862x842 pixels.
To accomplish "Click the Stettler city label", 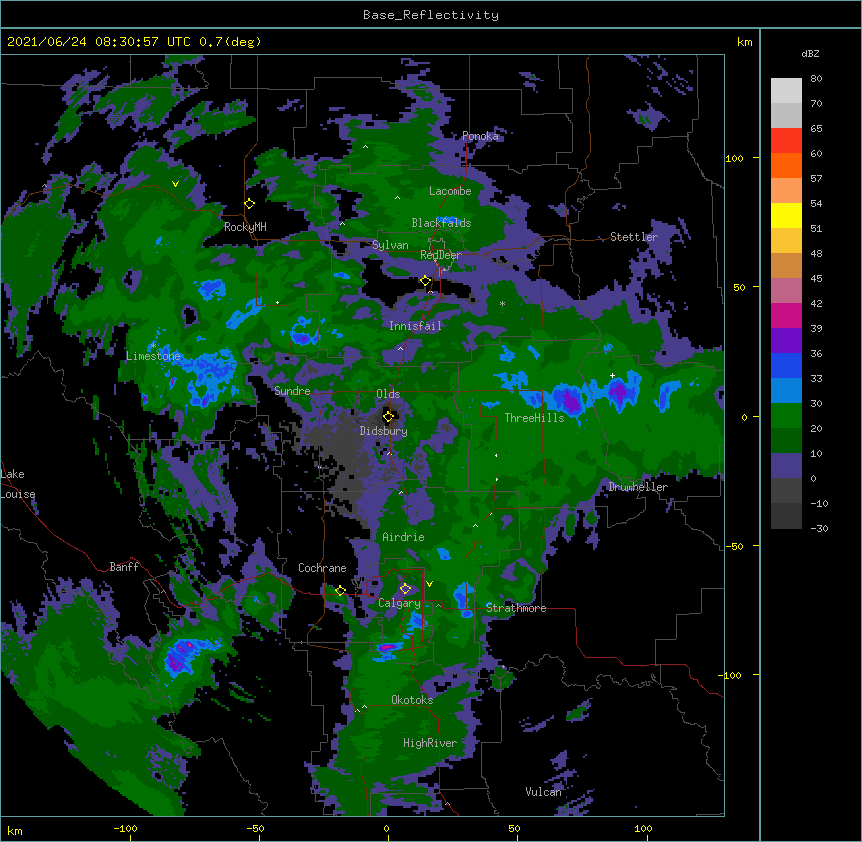I will pyautogui.click(x=634, y=237).
